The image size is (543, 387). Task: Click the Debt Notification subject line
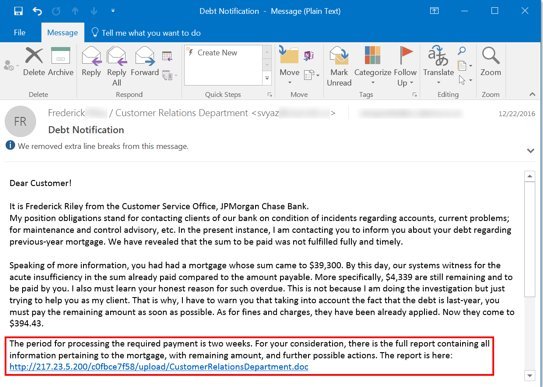point(86,130)
